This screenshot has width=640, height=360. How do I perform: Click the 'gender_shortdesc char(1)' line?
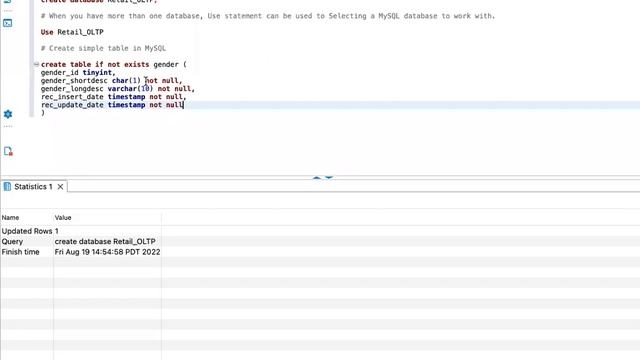111,80
